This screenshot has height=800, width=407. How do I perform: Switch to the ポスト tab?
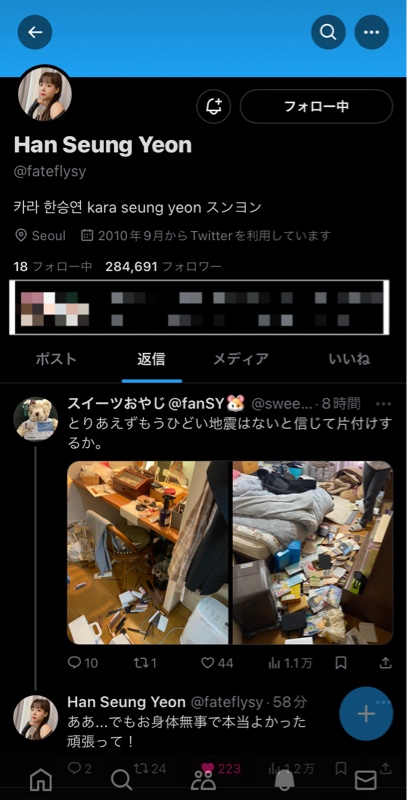point(56,359)
